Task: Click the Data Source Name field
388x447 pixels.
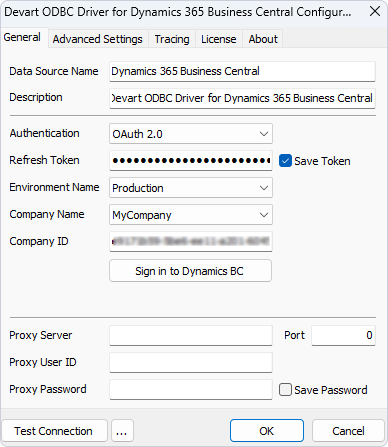Action: tap(242, 71)
